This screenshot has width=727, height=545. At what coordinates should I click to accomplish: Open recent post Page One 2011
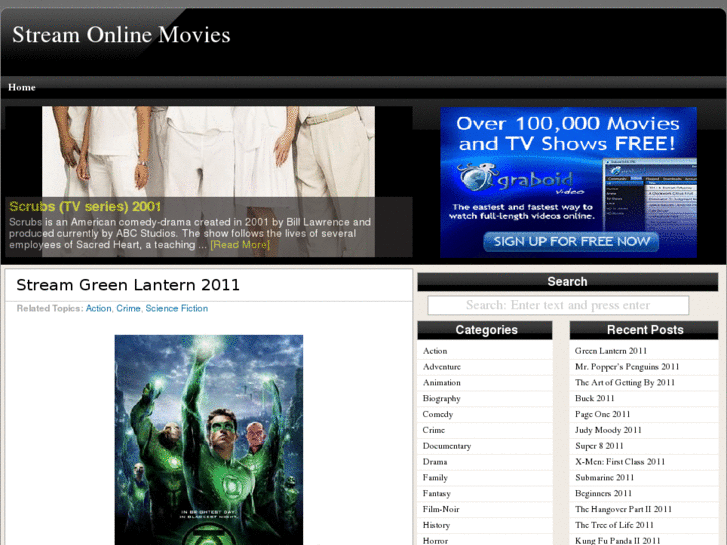pos(603,414)
